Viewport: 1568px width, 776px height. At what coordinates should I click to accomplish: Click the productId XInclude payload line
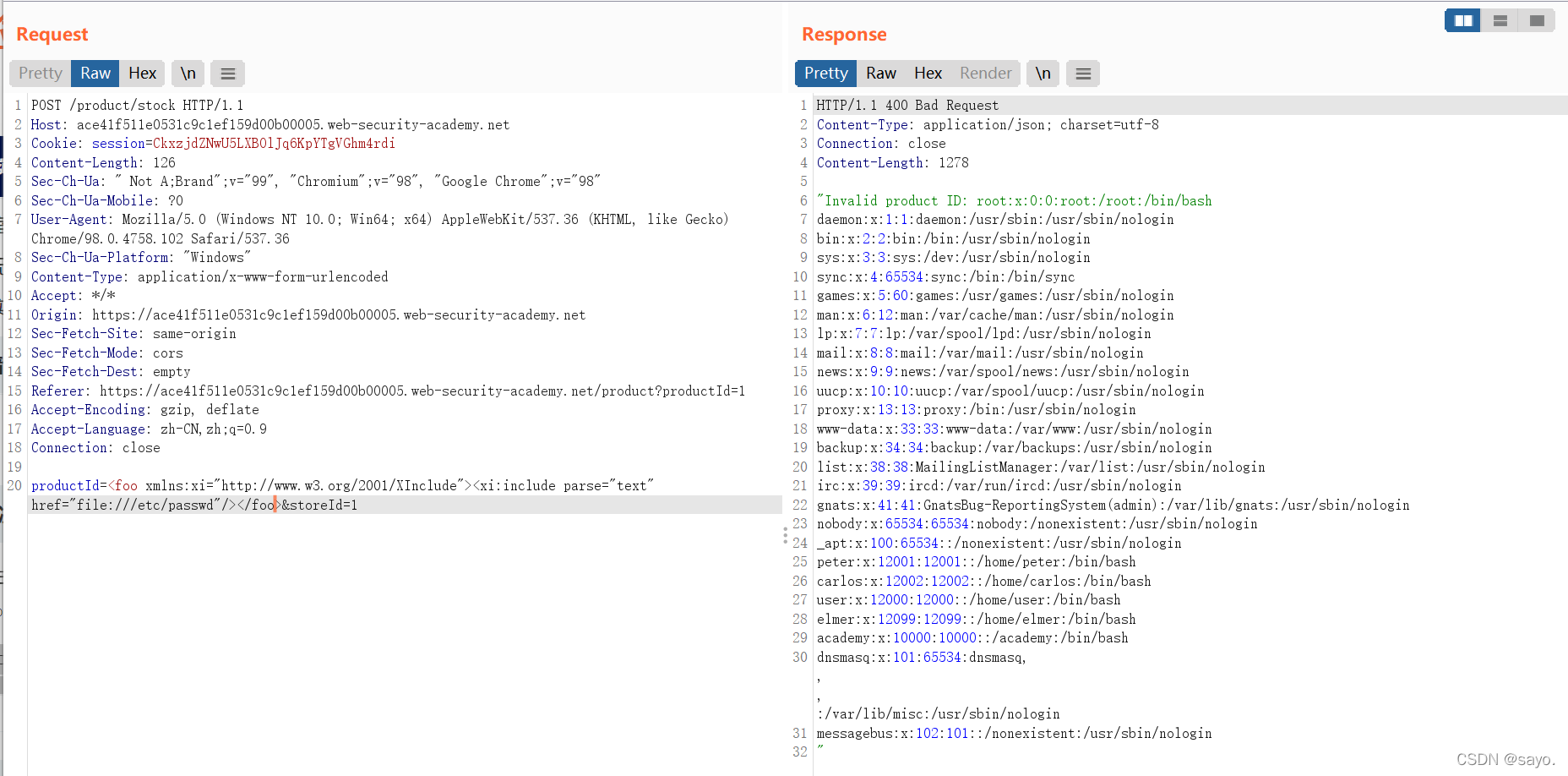(342, 486)
